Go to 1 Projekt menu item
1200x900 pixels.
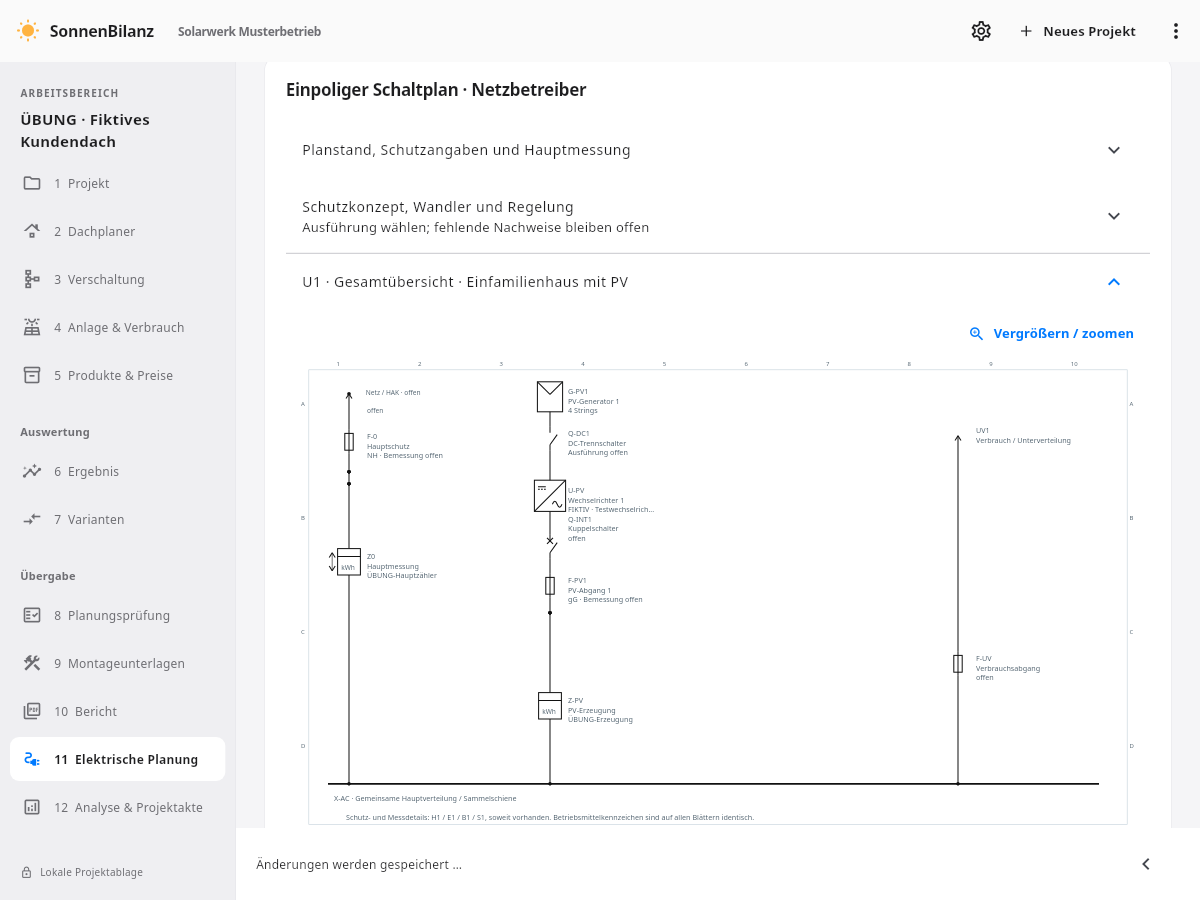118,183
